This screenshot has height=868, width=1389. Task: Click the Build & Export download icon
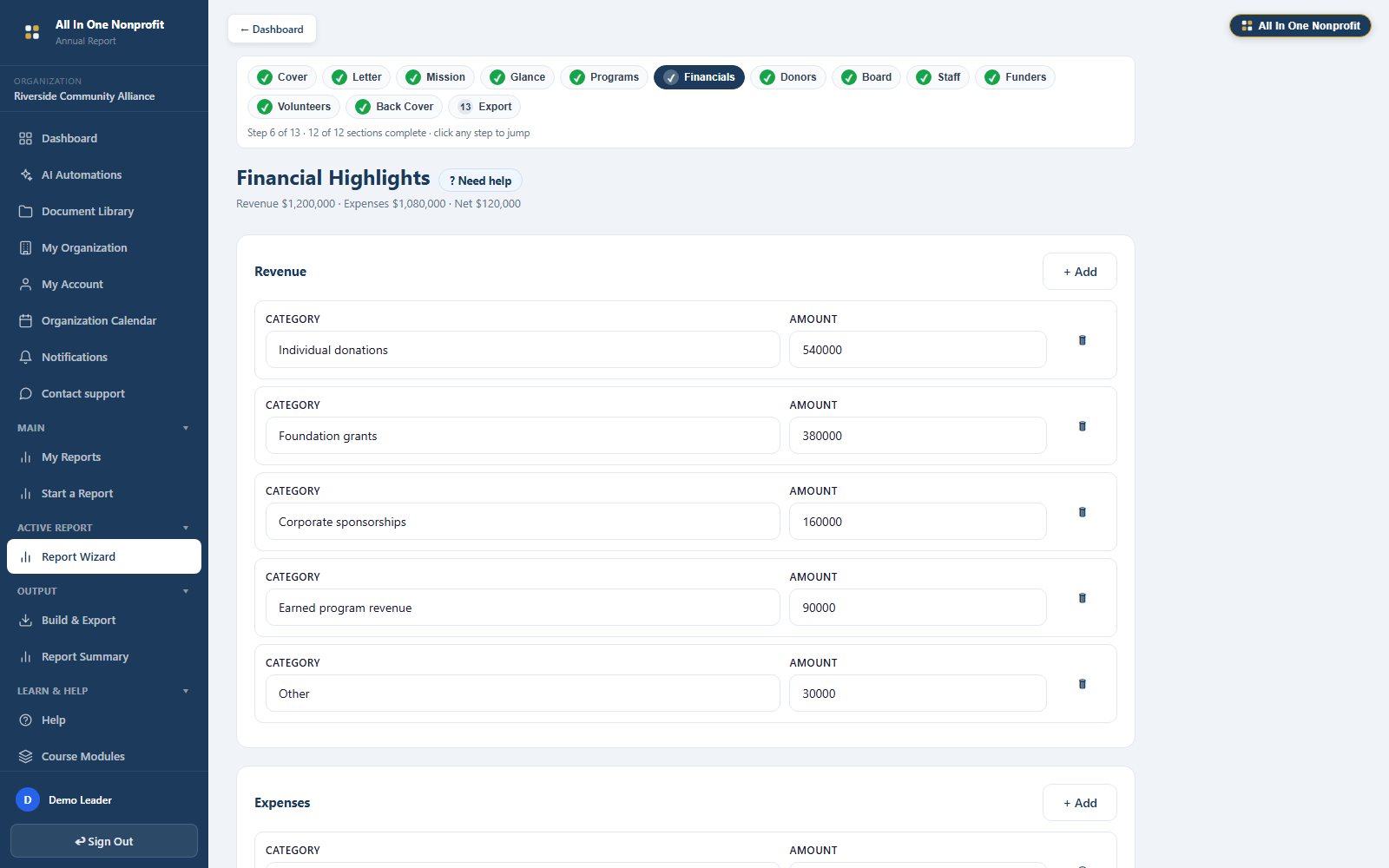25,621
